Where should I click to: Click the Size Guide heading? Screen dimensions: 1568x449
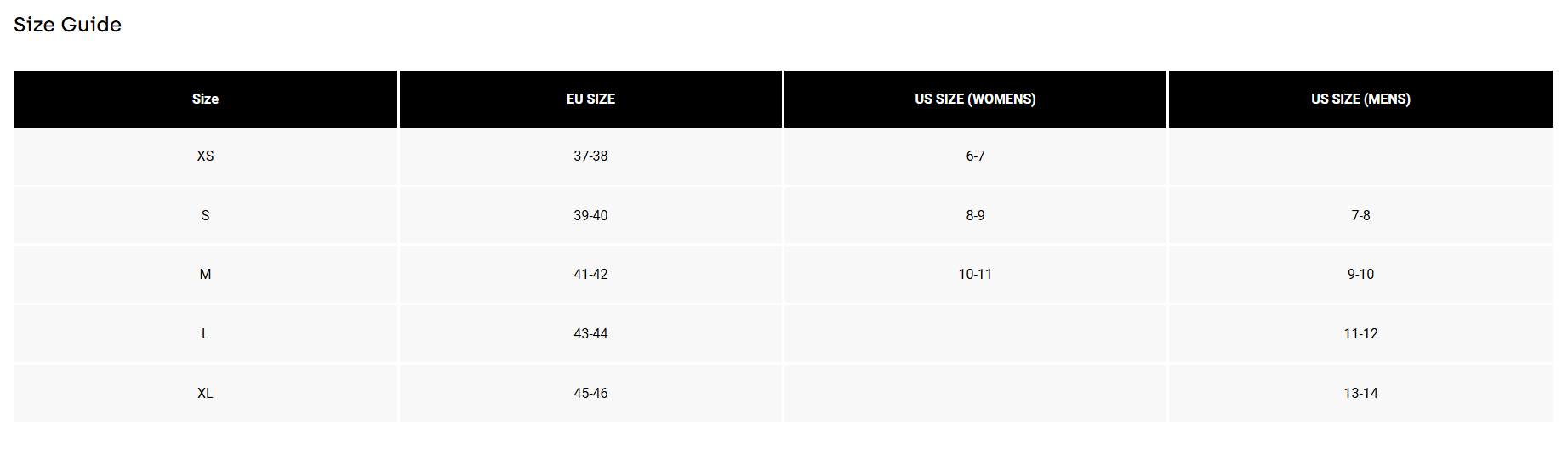(68, 25)
